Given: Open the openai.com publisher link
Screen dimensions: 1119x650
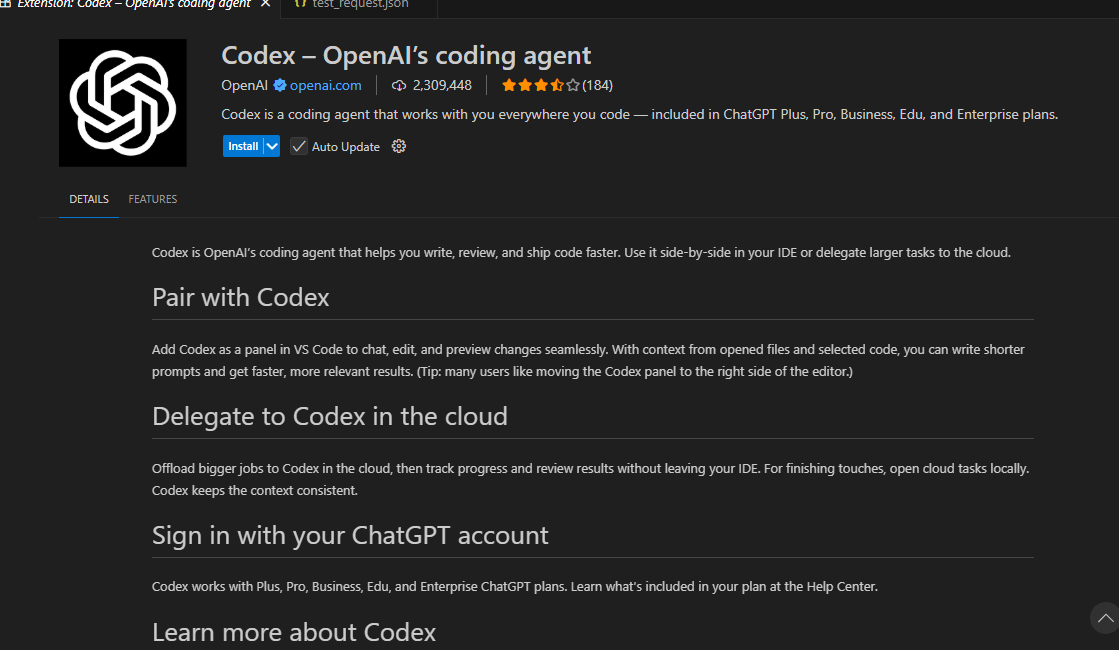Looking at the screenshot, I should coord(325,85).
